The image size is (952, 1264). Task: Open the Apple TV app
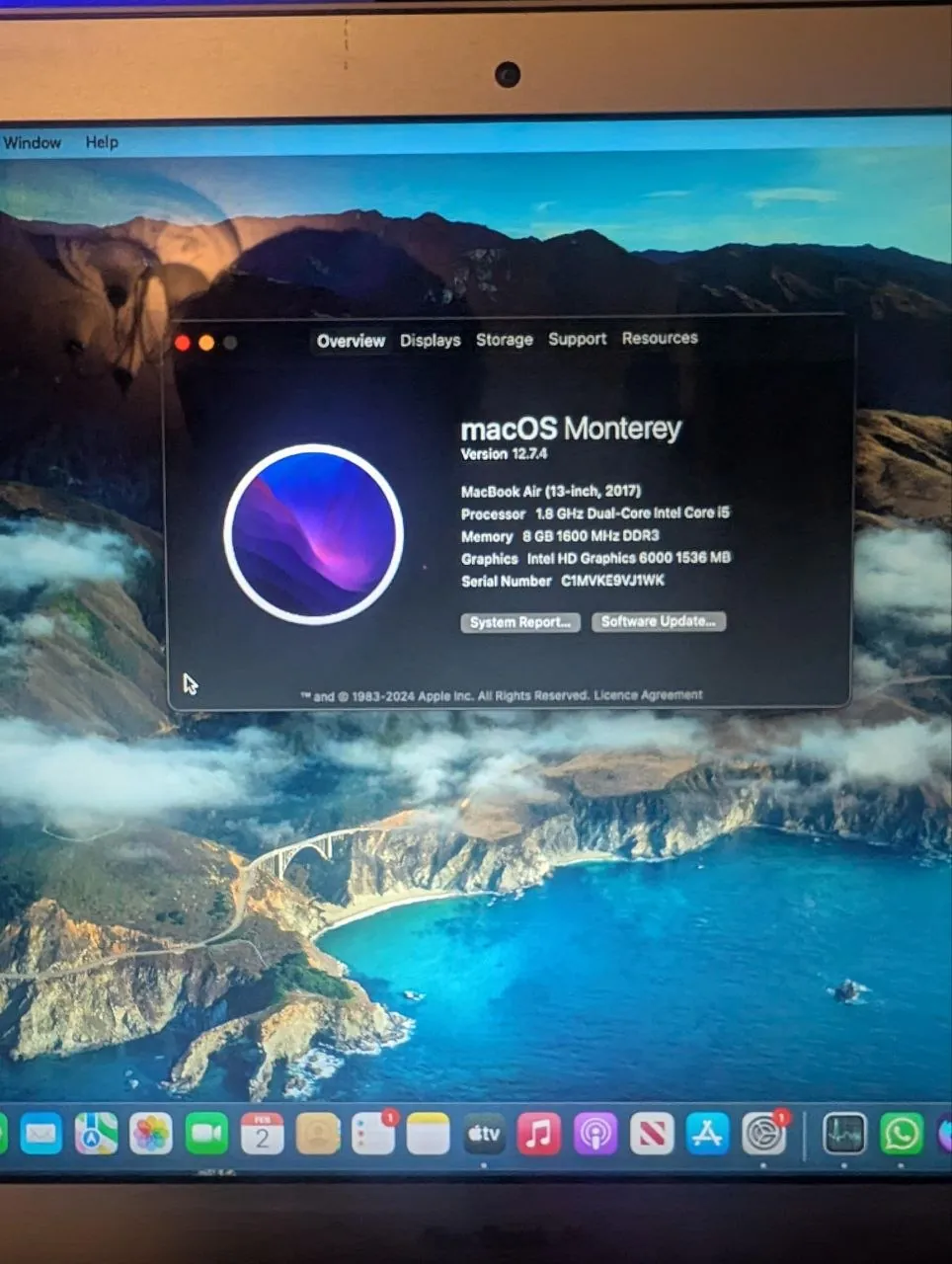[x=484, y=1135]
